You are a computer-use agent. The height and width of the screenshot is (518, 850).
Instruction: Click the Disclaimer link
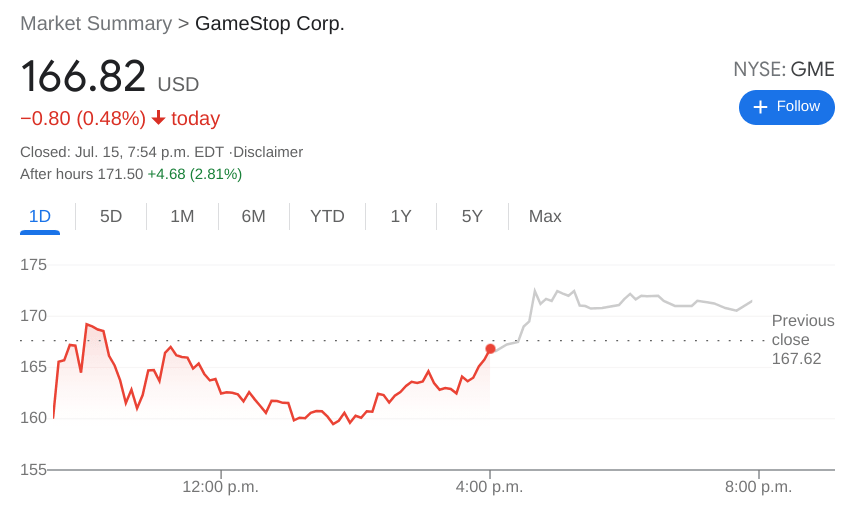point(268,152)
